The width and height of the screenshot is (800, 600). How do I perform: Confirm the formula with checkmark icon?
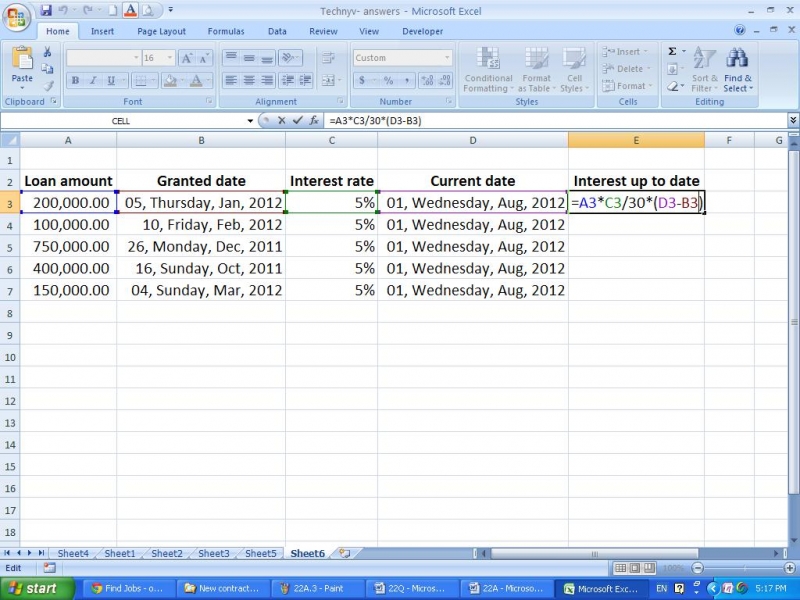click(x=297, y=120)
